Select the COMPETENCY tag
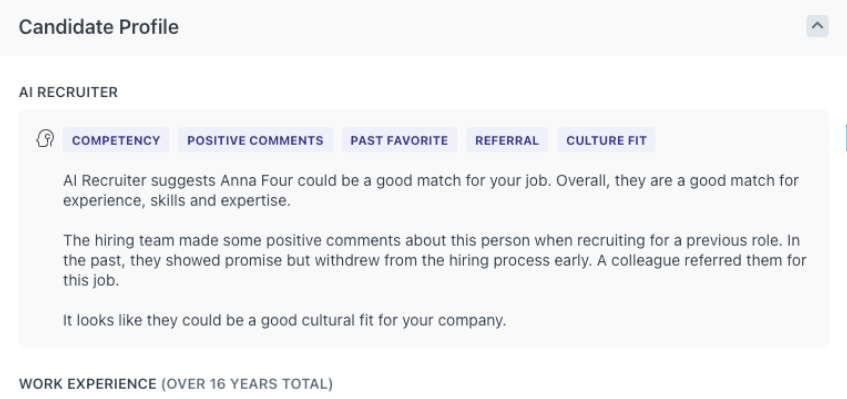The image size is (847, 399). point(116,140)
